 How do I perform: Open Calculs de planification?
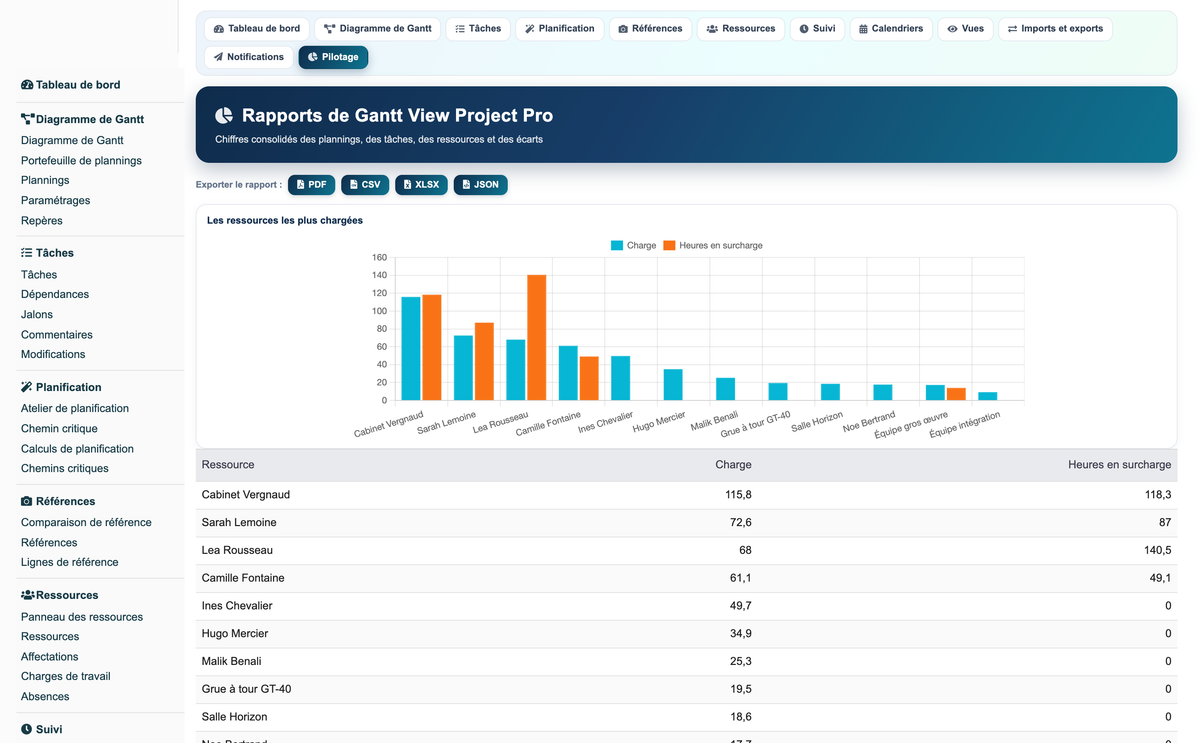point(77,449)
